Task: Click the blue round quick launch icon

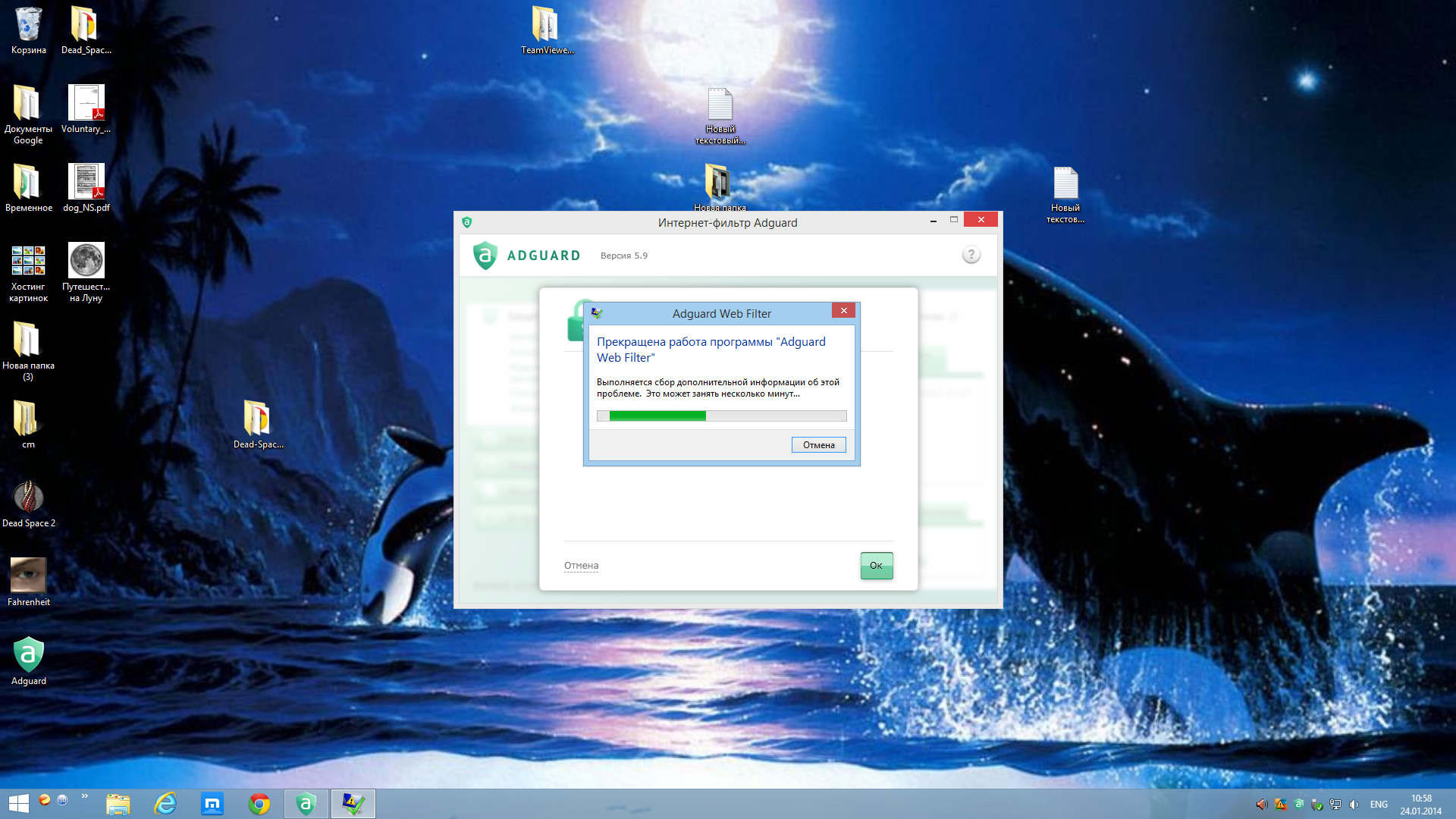Action: pos(62,799)
